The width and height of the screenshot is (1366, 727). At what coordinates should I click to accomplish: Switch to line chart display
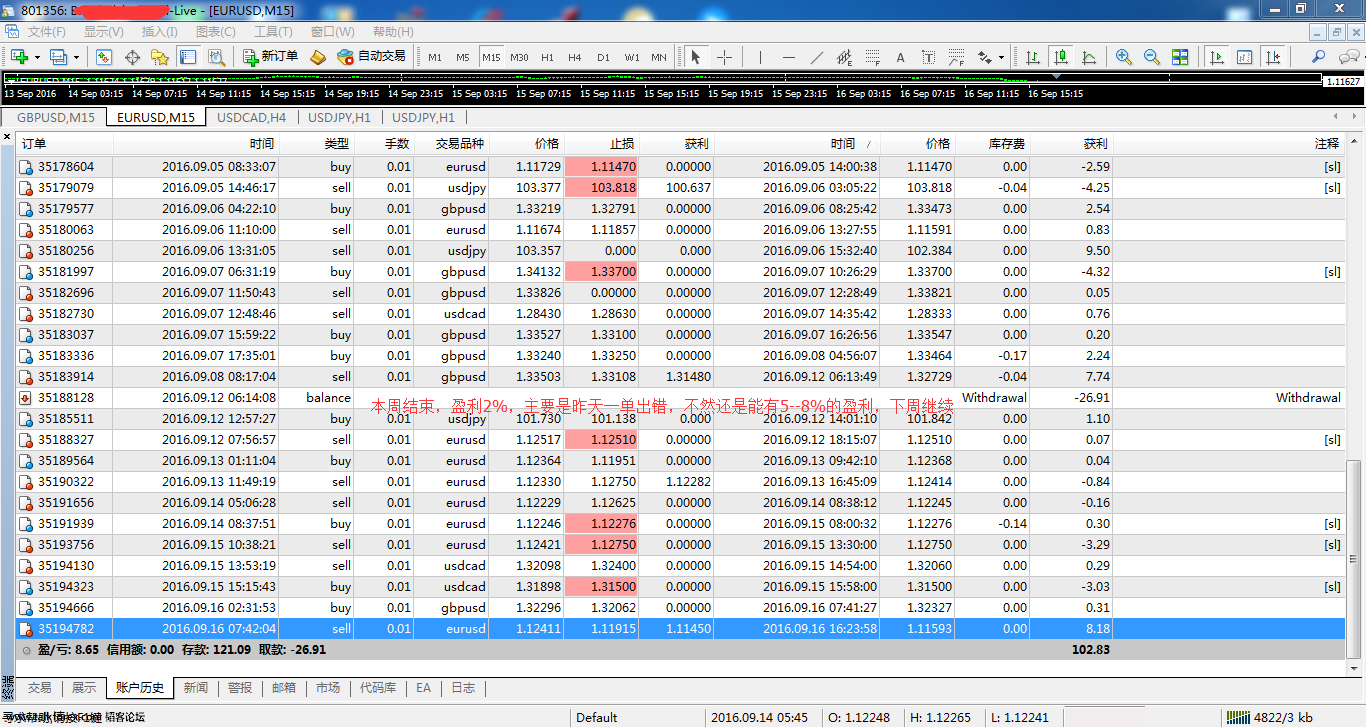pyautogui.click(x=1089, y=57)
